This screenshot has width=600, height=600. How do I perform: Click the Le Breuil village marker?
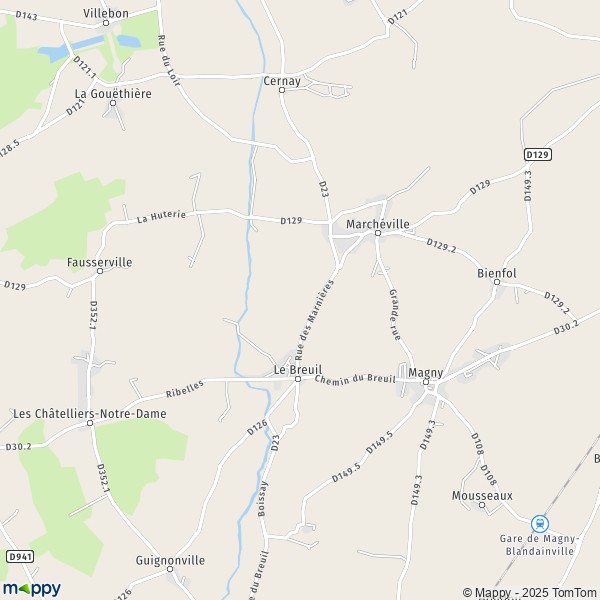pos(298,379)
